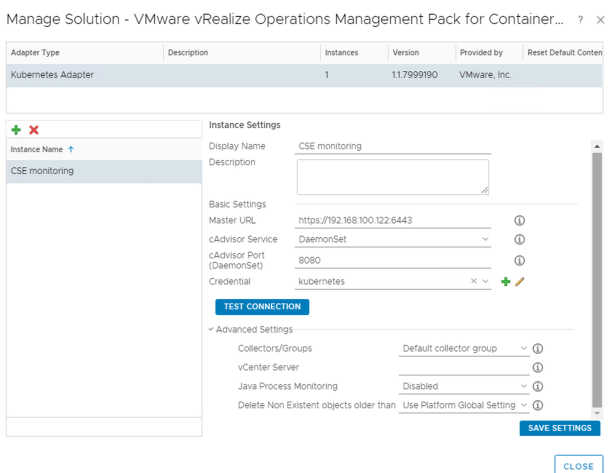This screenshot has height=473, width=615.
Task: Click Adapter Type column header
Action: pyautogui.click(x=85, y=53)
